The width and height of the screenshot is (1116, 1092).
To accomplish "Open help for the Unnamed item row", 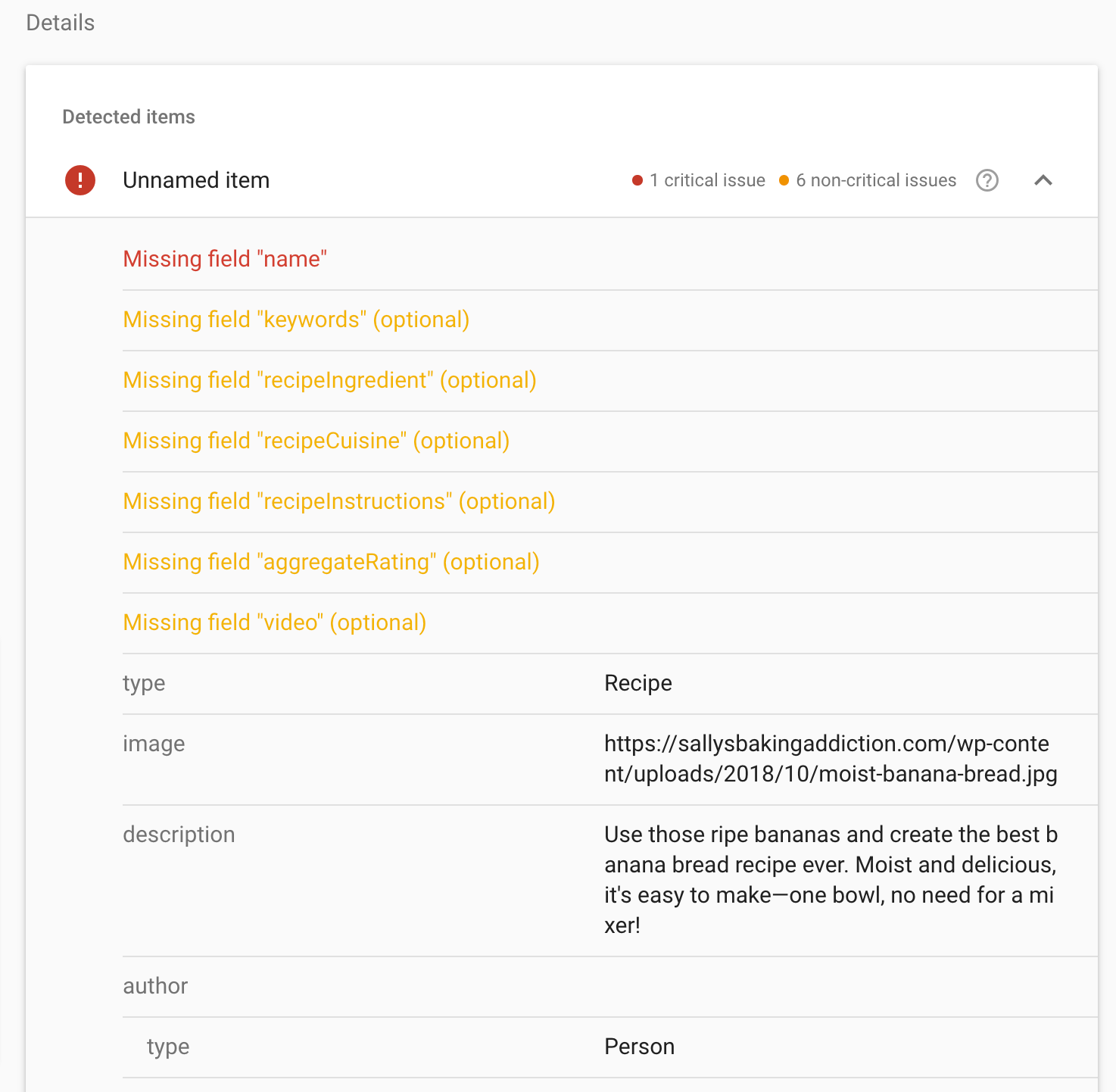I will point(987,180).
